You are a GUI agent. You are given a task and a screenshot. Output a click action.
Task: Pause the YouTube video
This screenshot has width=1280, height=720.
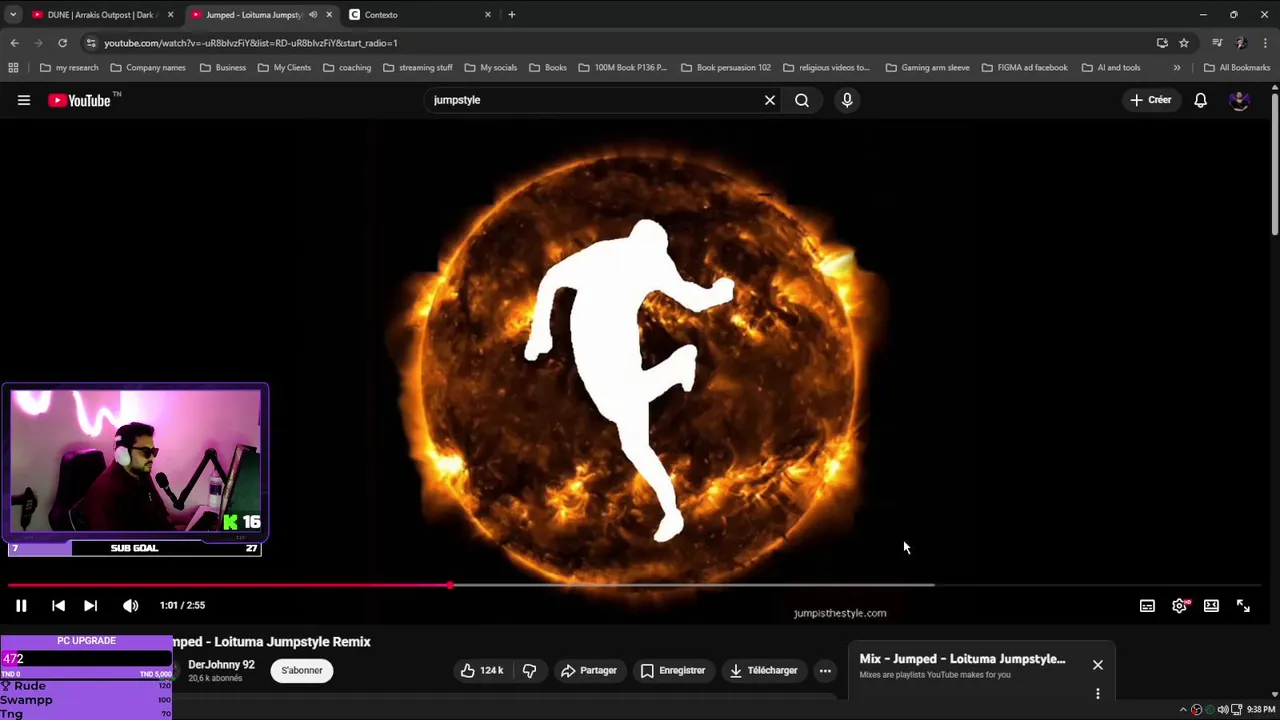[21, 605]
